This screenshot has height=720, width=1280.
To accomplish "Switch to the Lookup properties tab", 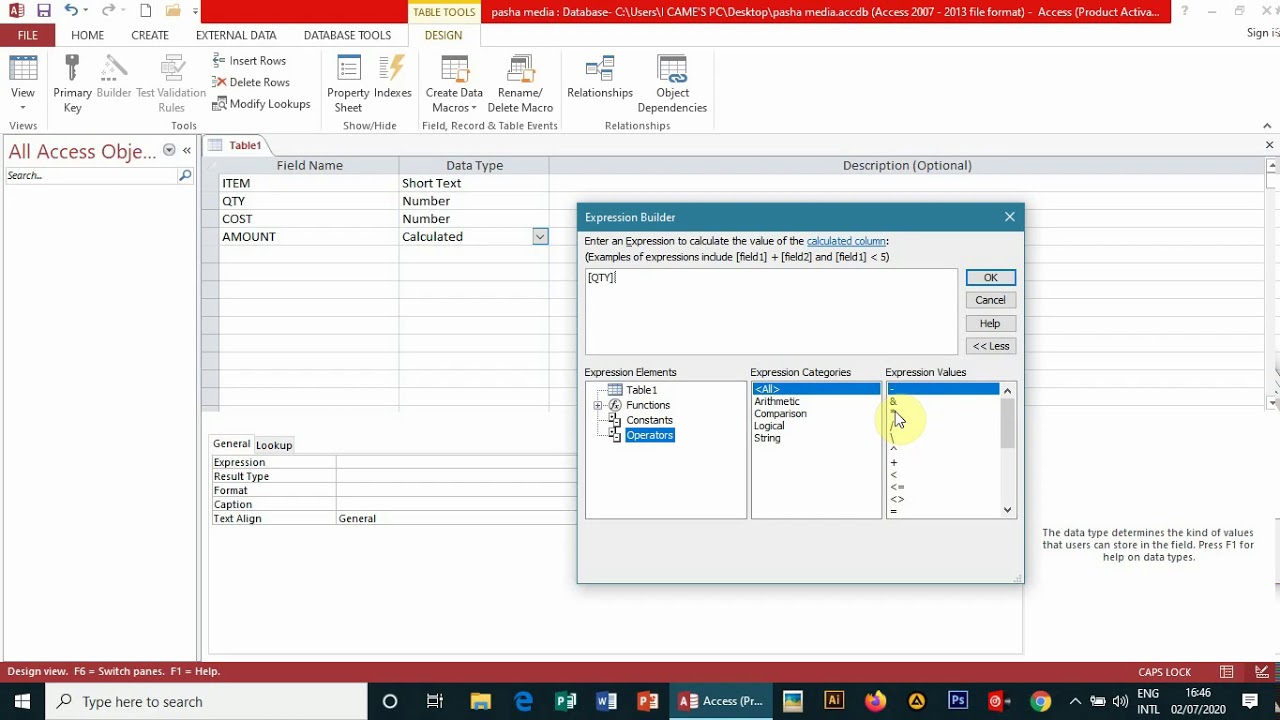I will coord(274,445).
